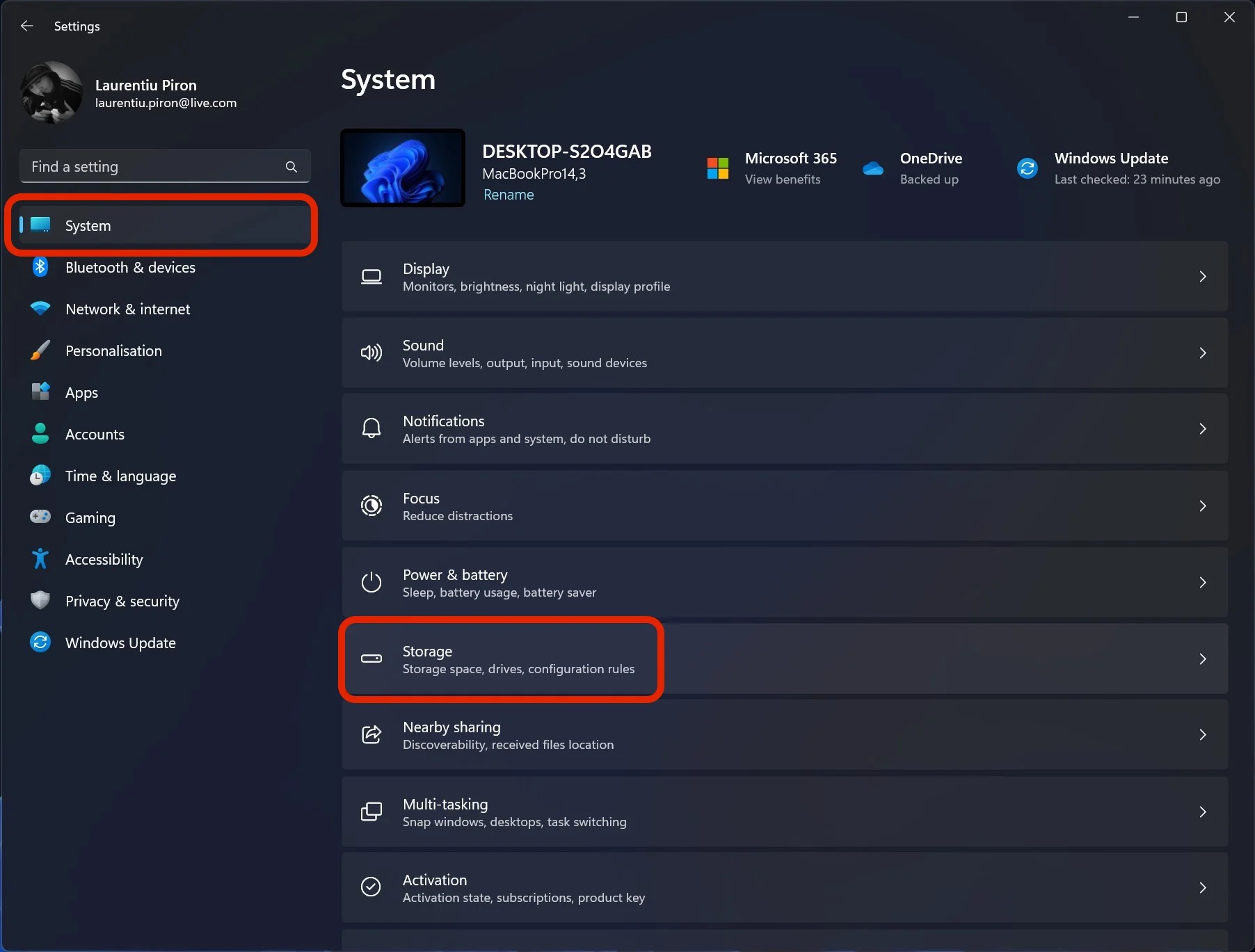1255x952 pixels.
Task: Click Volume levels, output, input text
Action: pos(525,363)
